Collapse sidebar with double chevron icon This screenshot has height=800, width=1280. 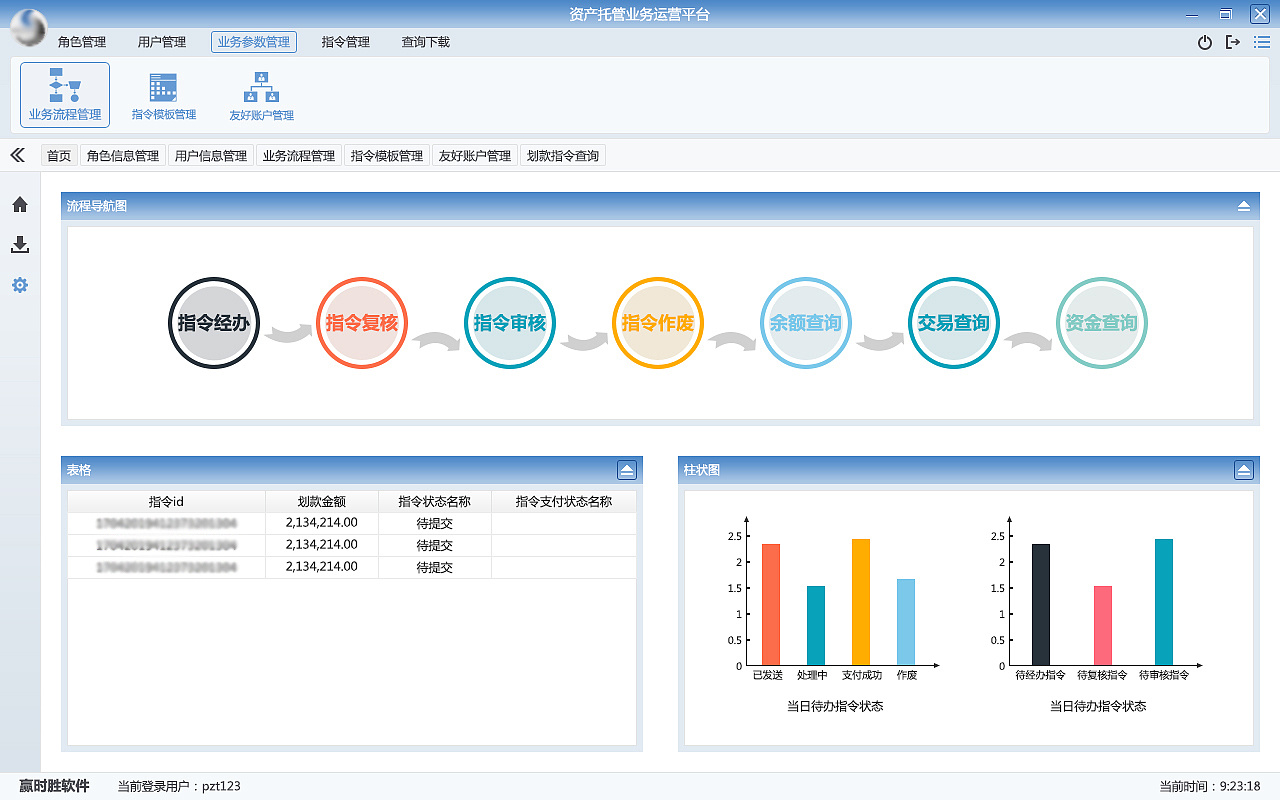point(17,155)
